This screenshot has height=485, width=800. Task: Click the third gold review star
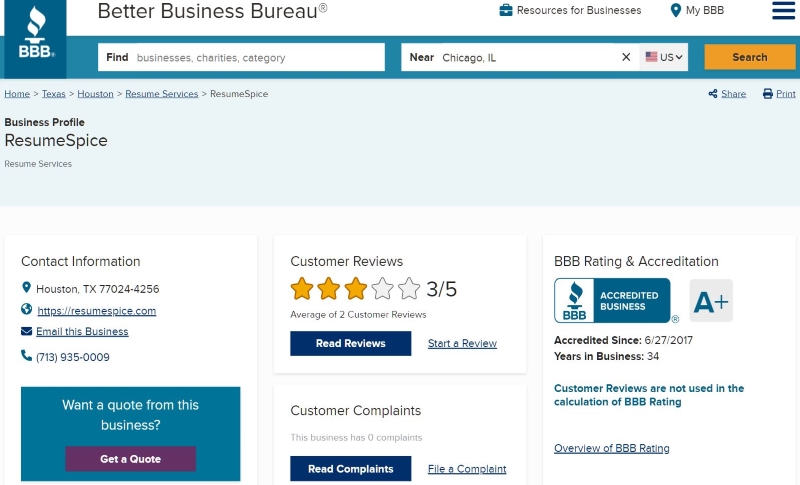point(356,289)
